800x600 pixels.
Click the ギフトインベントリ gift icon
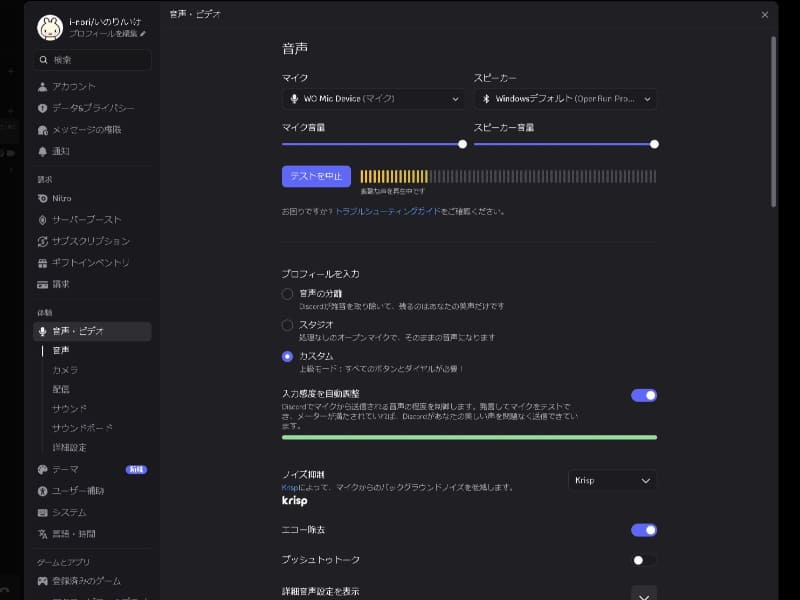tap(42, 263)
